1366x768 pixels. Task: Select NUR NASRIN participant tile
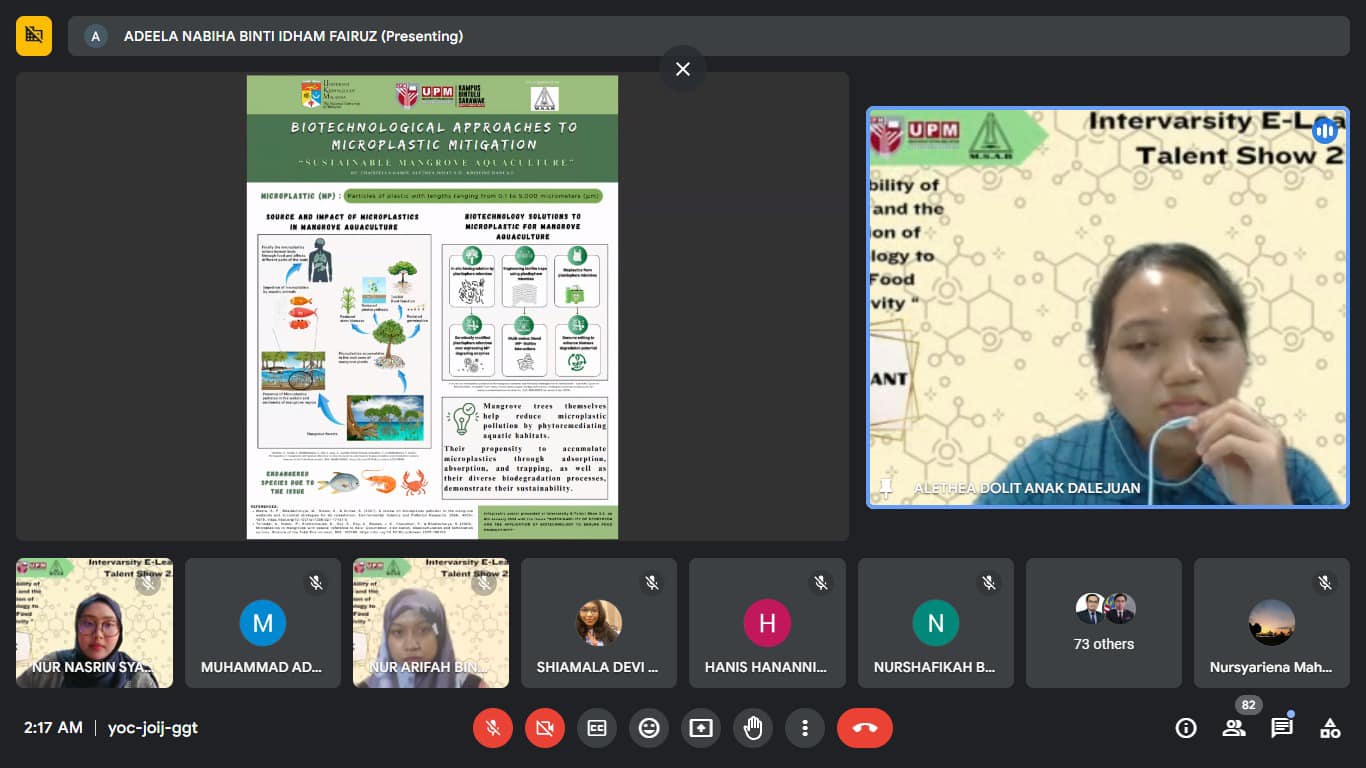[94, 623]
